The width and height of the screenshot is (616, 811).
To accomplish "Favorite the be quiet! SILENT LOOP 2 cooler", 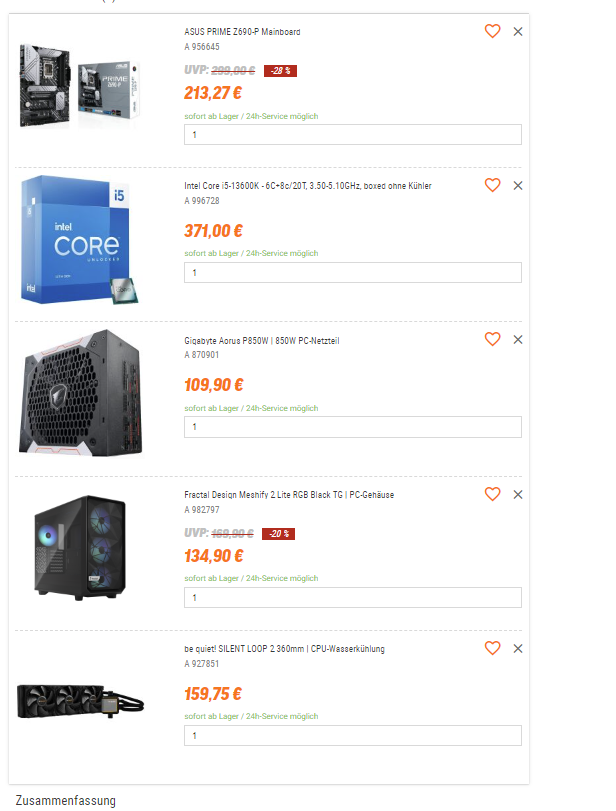I will tap(492, 648).
